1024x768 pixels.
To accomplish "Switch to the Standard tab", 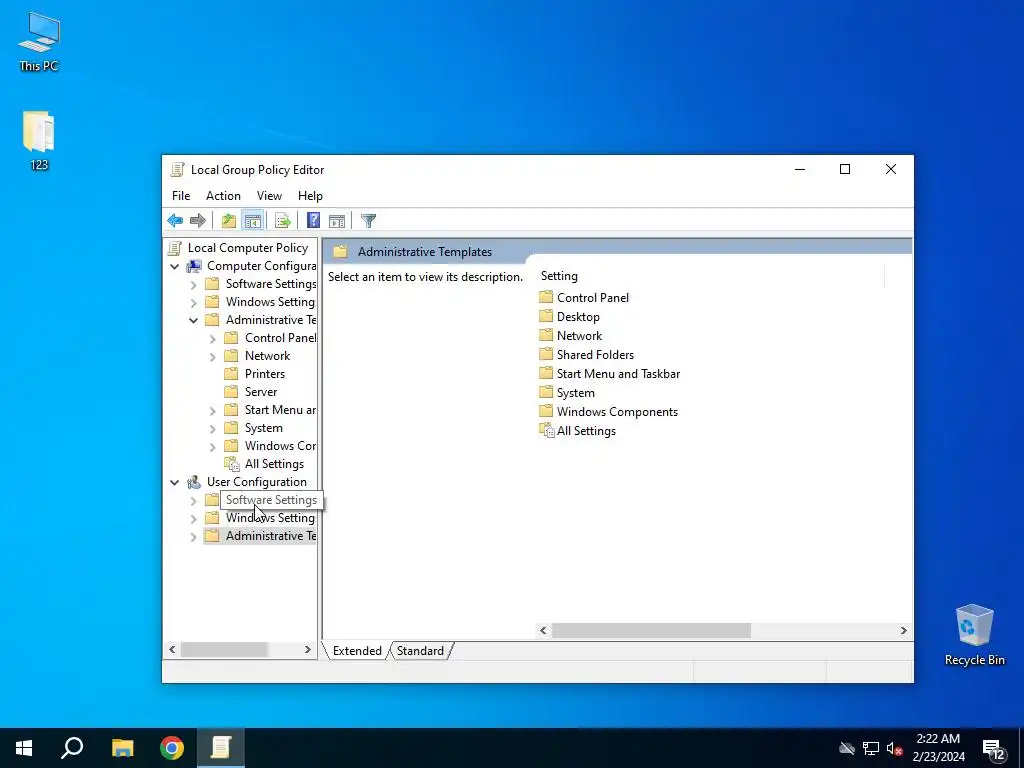I will [x=420, y=651].
